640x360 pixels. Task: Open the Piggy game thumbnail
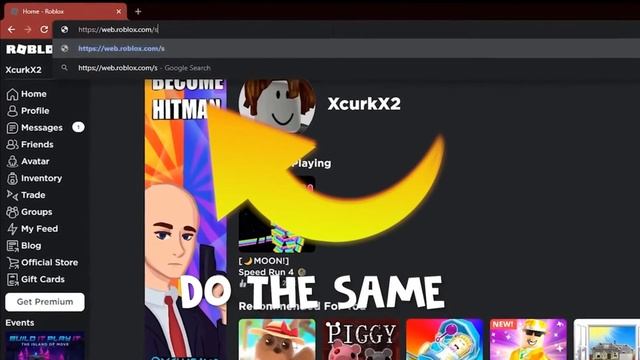pos(361,340)
